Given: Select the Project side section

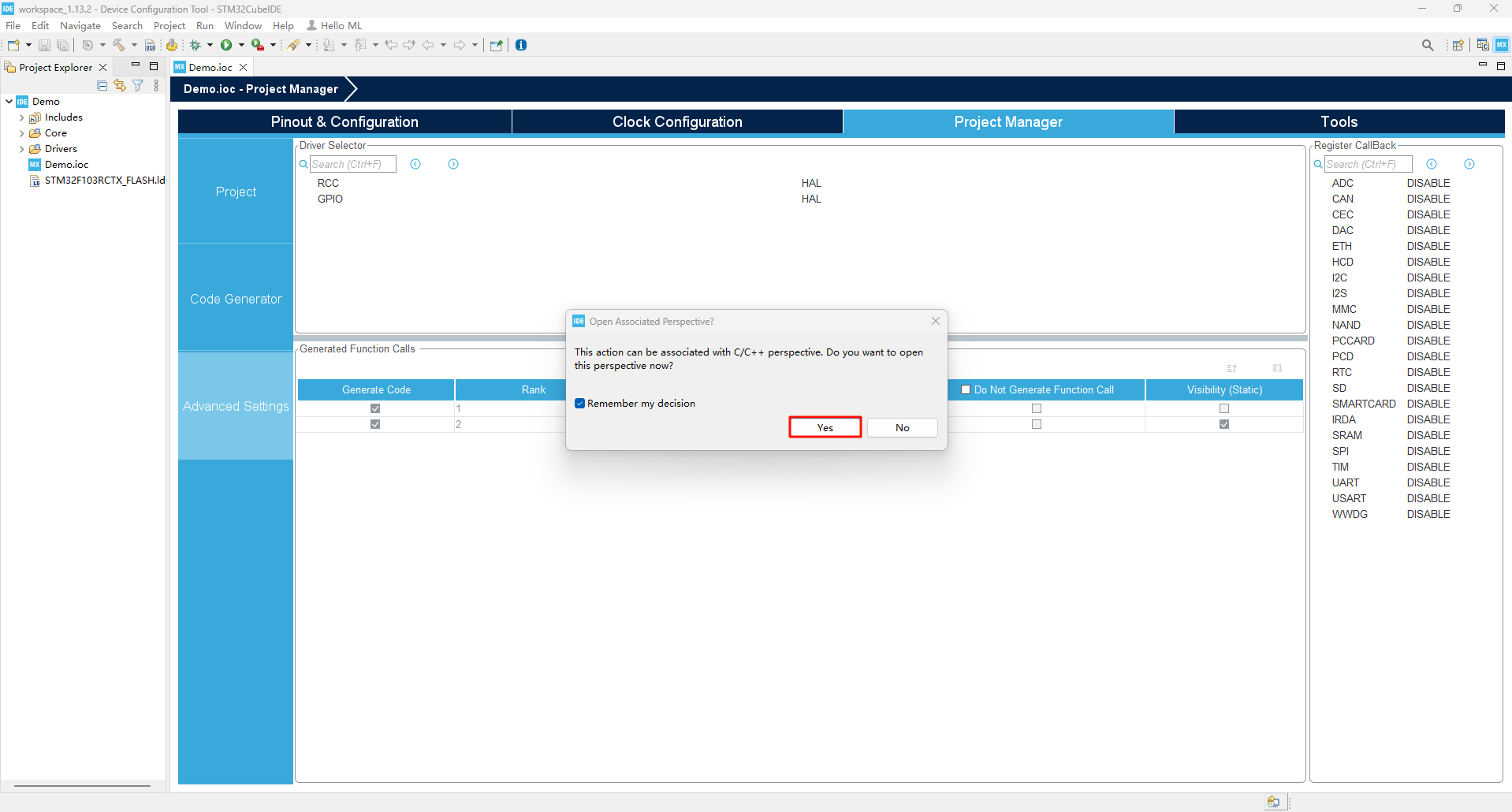Looking at the screenshot, I should pos(236,192).
